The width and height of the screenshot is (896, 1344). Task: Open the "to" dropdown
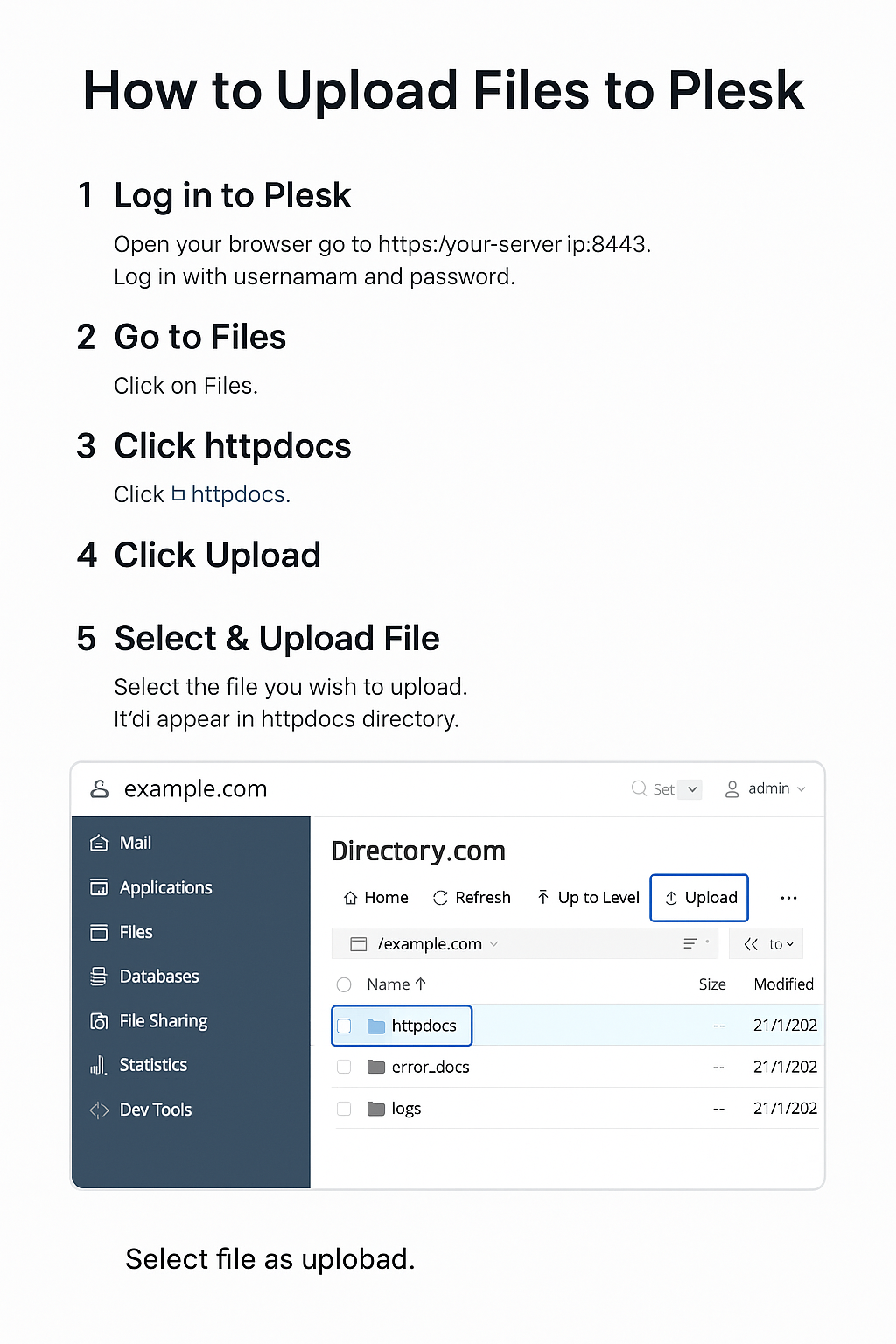pos(780,944)
